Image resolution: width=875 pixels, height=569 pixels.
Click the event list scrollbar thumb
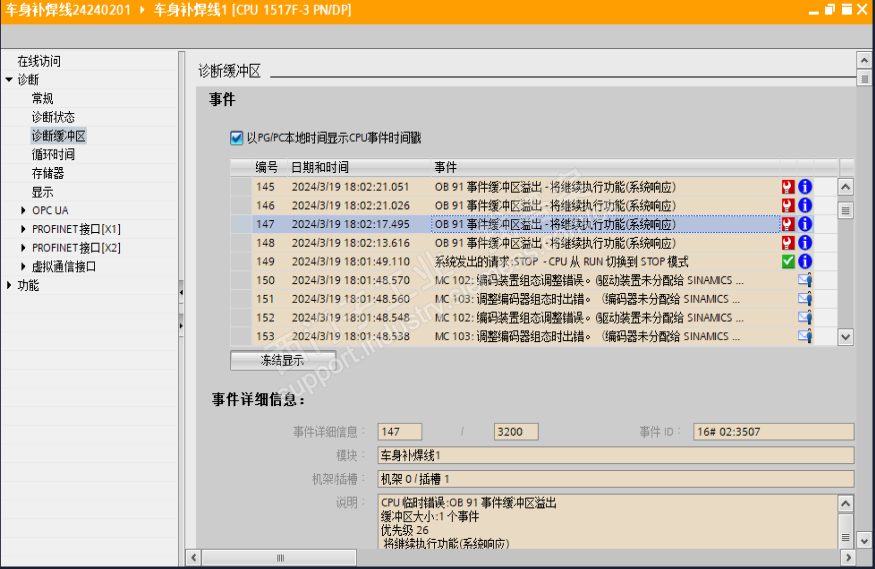[x=845, y=211]
